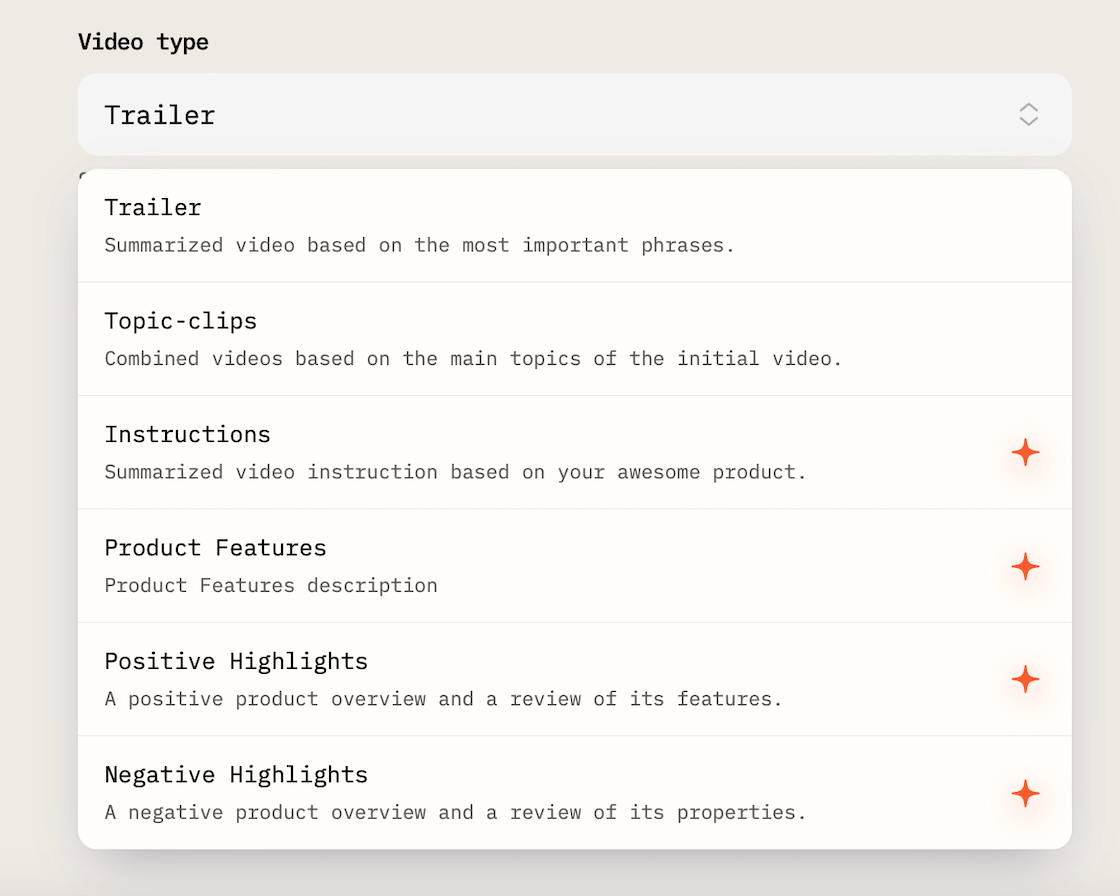Screen dimensions: 1120x896
Task: Click the sparkle icon beside Product Features
Action: click(x=1025, y=567)
